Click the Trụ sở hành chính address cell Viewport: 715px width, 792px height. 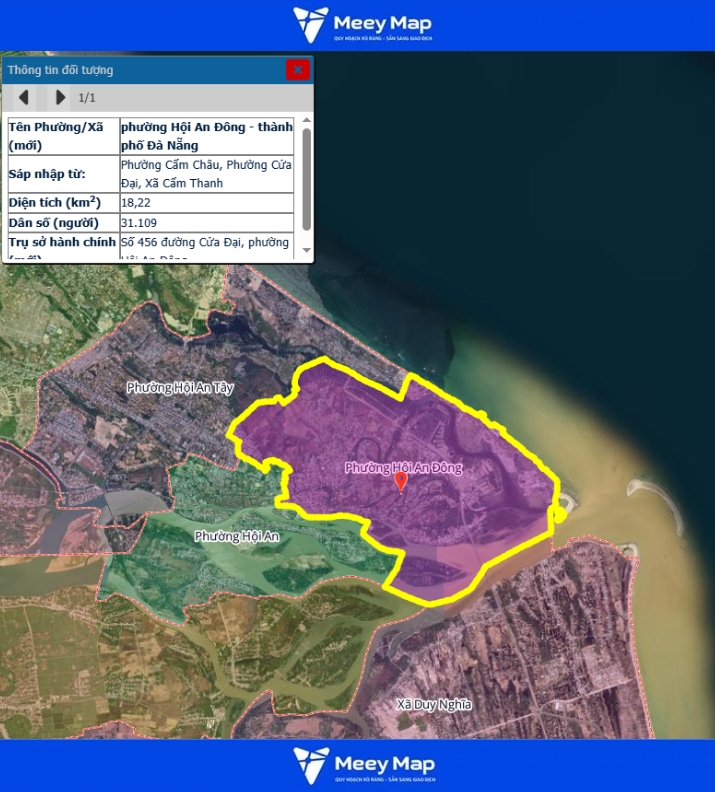pos(206,243)
